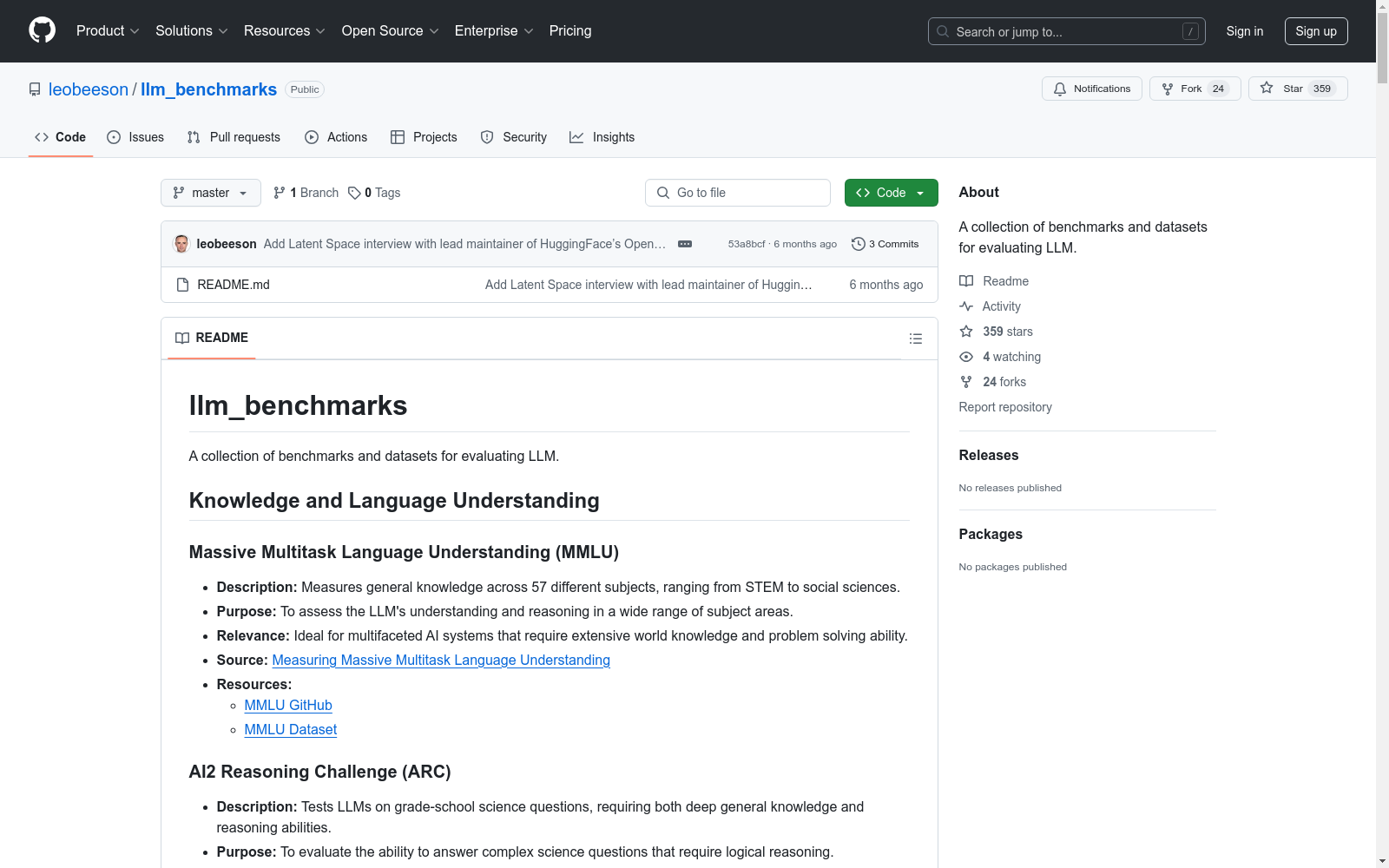Click the search magnifier icon in header
This screenshot has width=1389, height=868.
tap(943, 31)
